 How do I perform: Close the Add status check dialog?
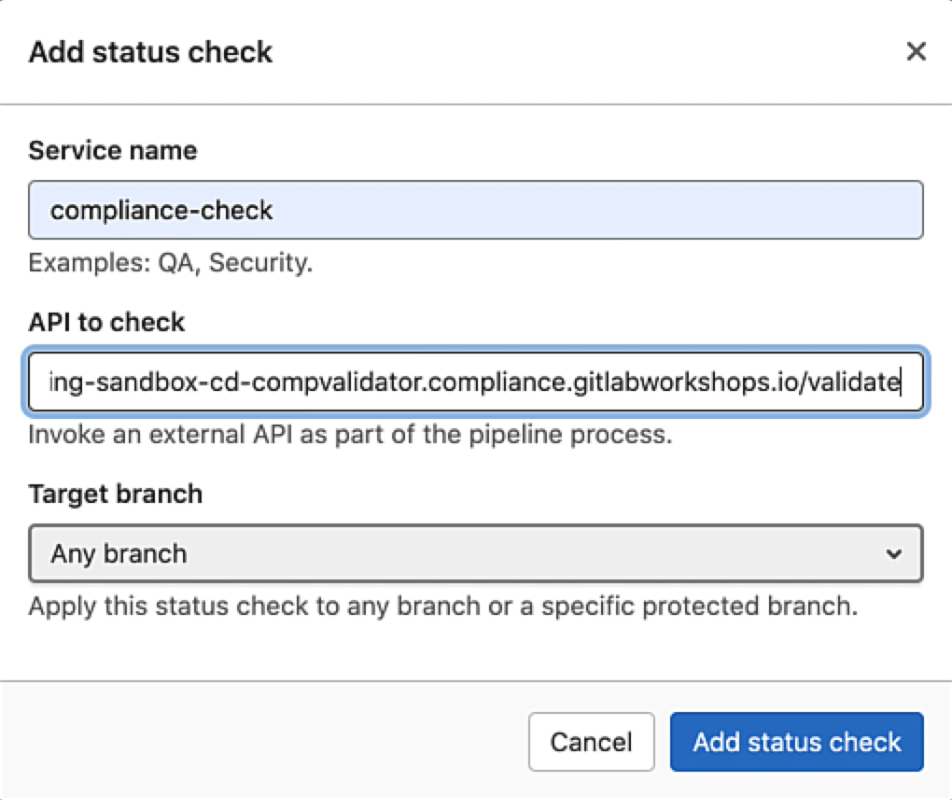915,52
